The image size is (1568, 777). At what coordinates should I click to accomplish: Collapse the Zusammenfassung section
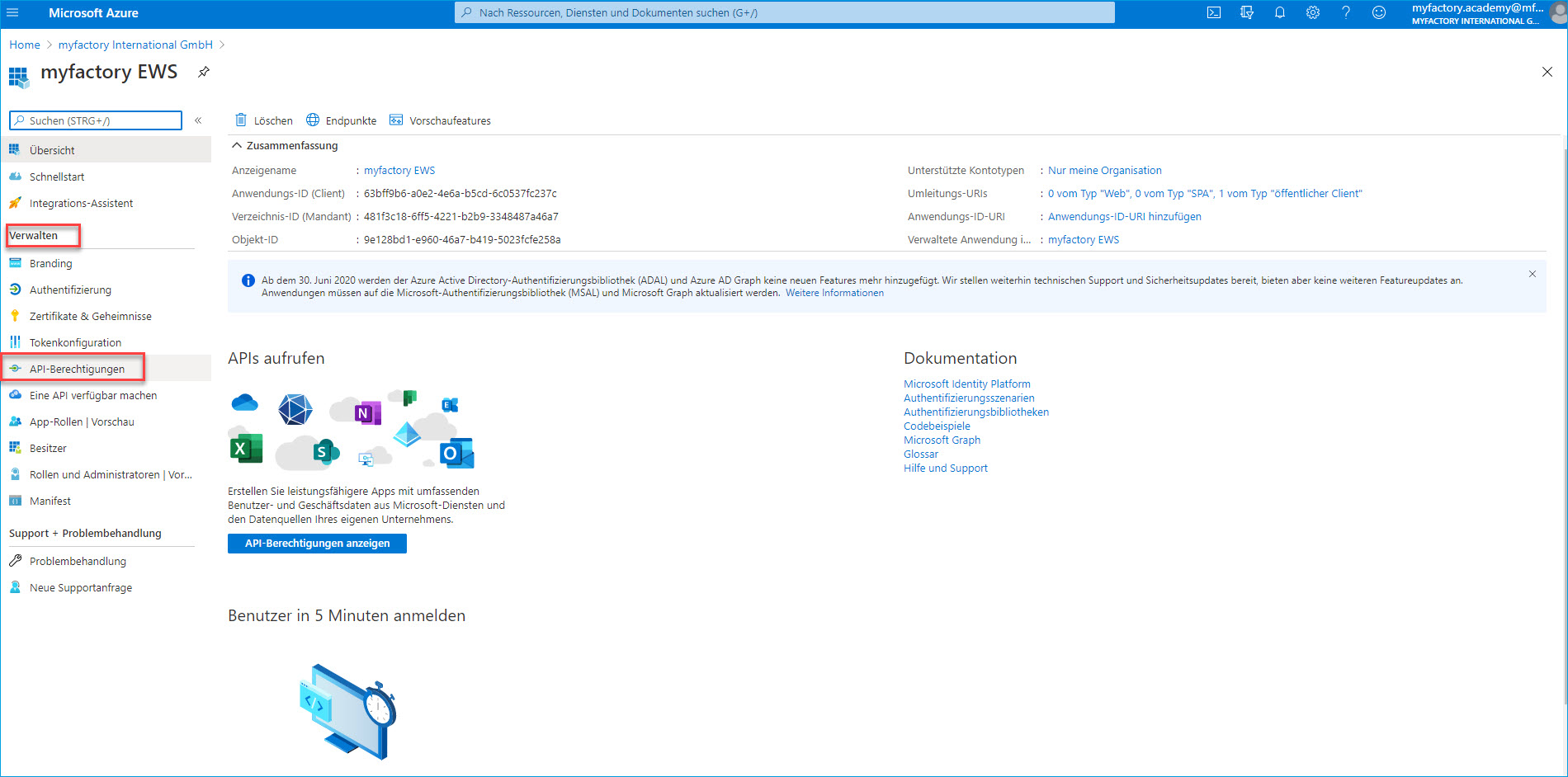coord(285,145)
